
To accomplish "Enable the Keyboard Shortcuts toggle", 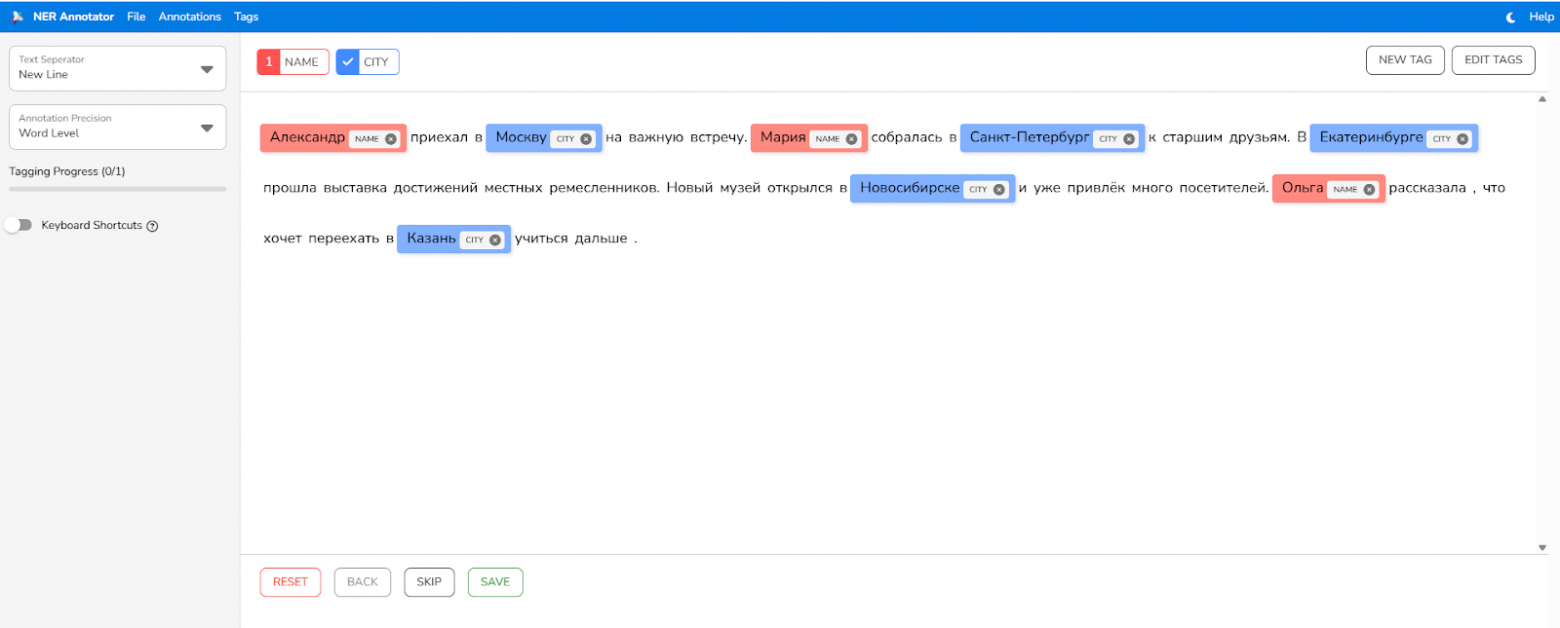I will (x=19, y=225).
